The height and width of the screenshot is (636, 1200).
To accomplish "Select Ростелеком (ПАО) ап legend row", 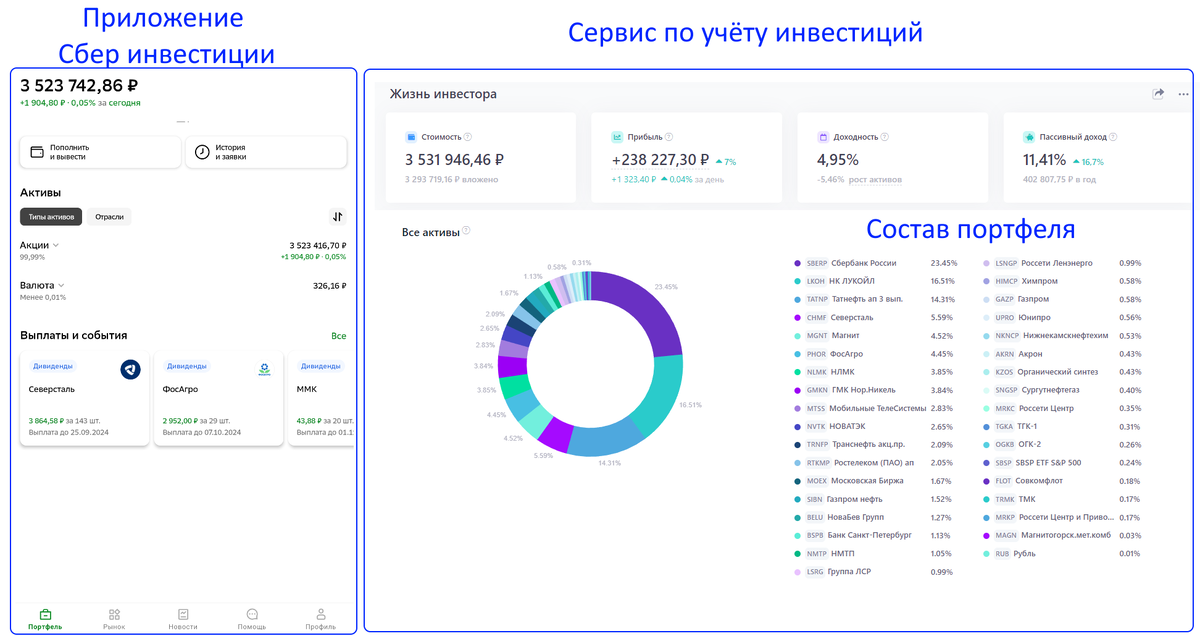I will click(x=874, y=463).
